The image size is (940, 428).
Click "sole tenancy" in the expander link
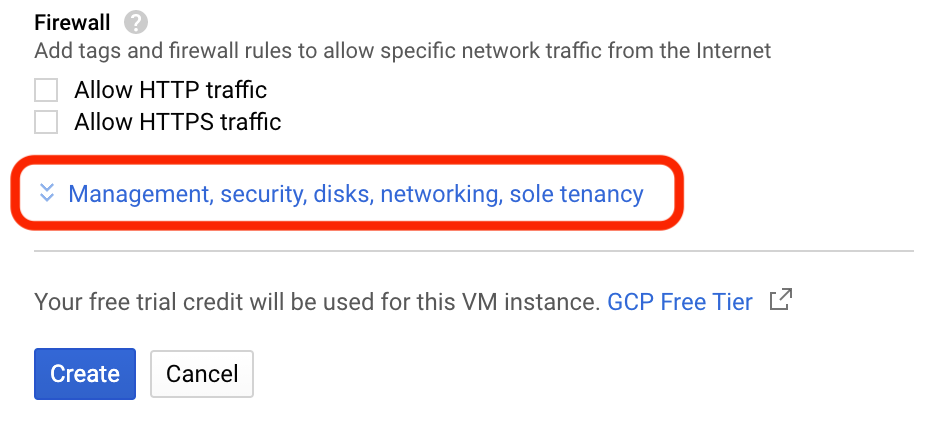[576, 194]
